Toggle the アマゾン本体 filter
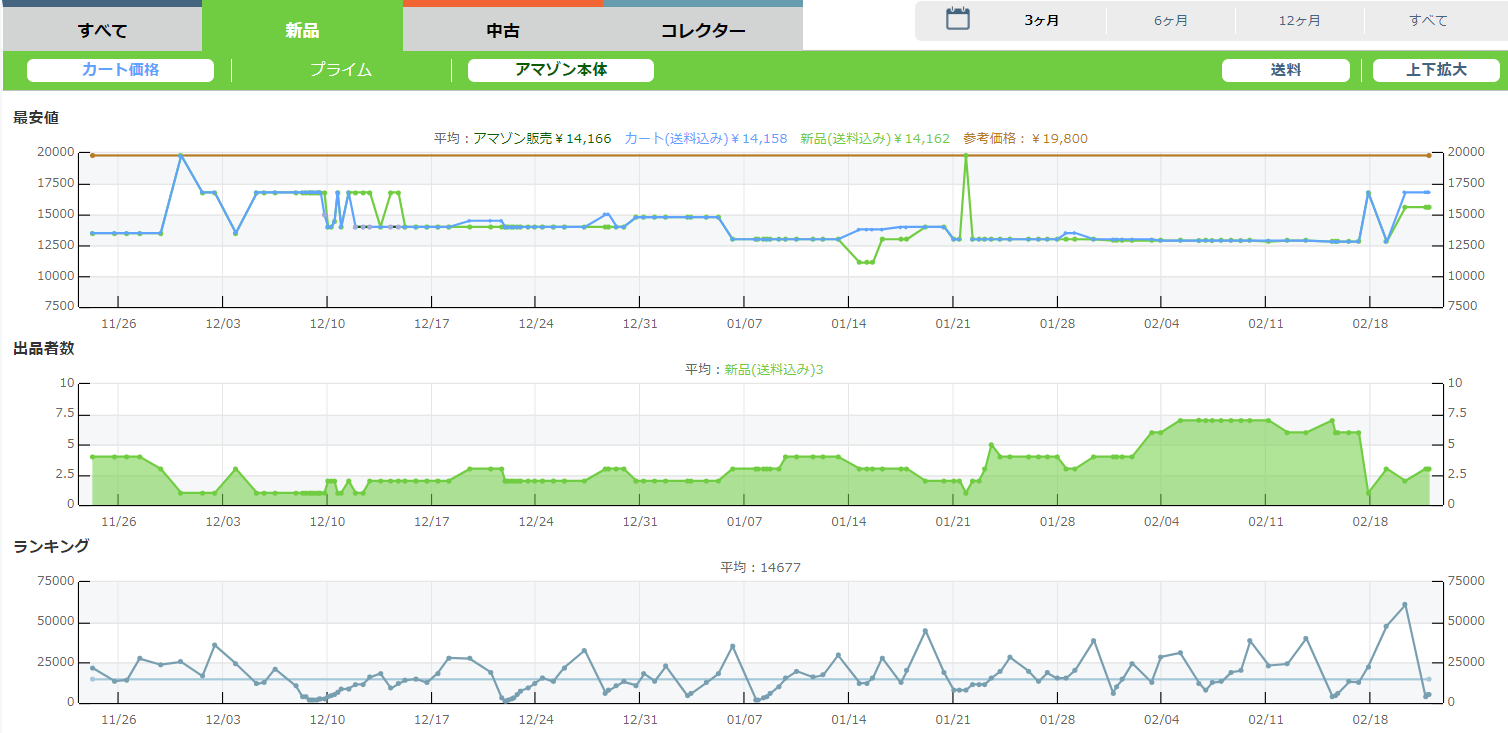 (560, 70)
